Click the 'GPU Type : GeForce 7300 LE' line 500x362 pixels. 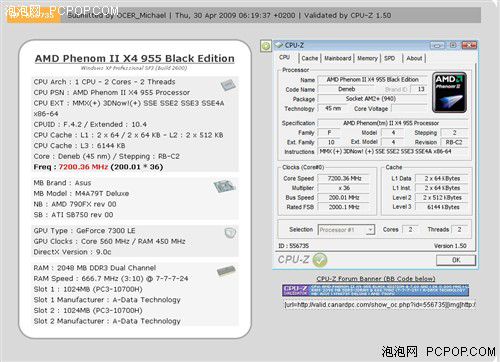tap(84, 231)
